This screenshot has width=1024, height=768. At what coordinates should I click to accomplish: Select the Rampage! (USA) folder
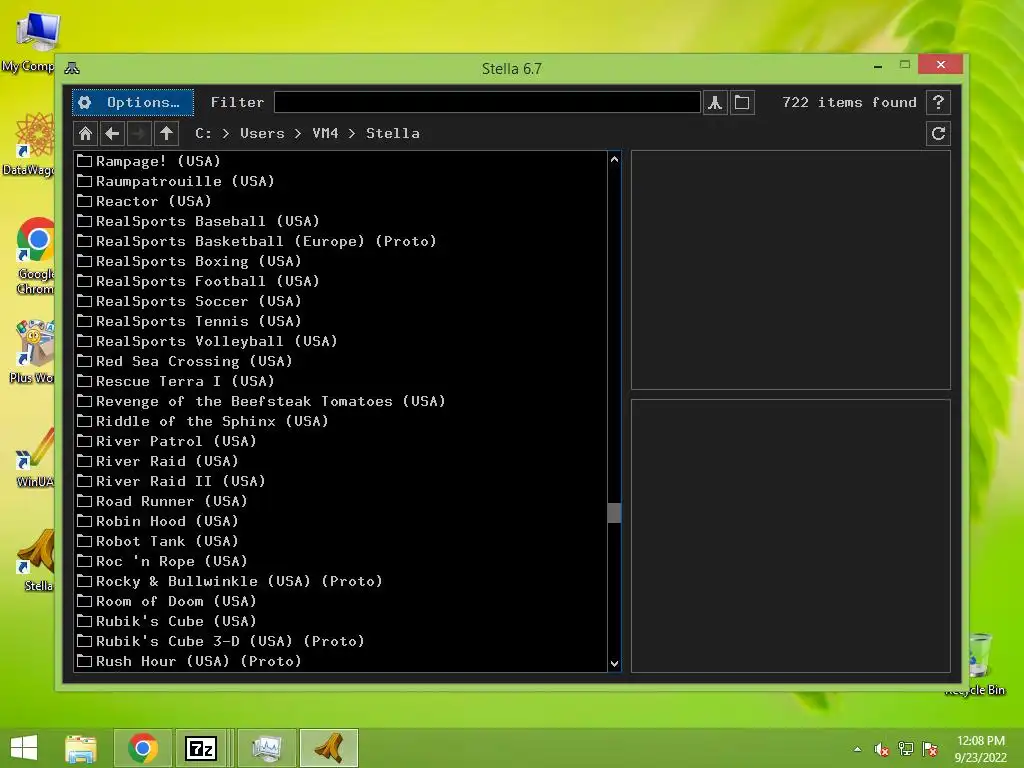pyautogui.click(x=341, y=161)
